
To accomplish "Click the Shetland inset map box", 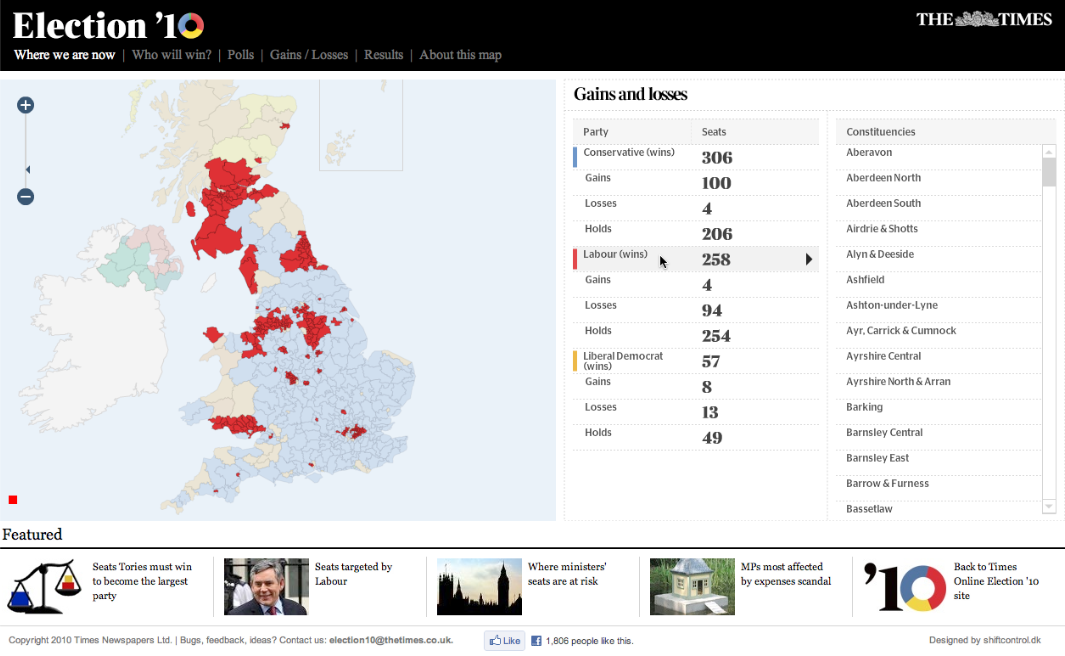I will point(361,125).
